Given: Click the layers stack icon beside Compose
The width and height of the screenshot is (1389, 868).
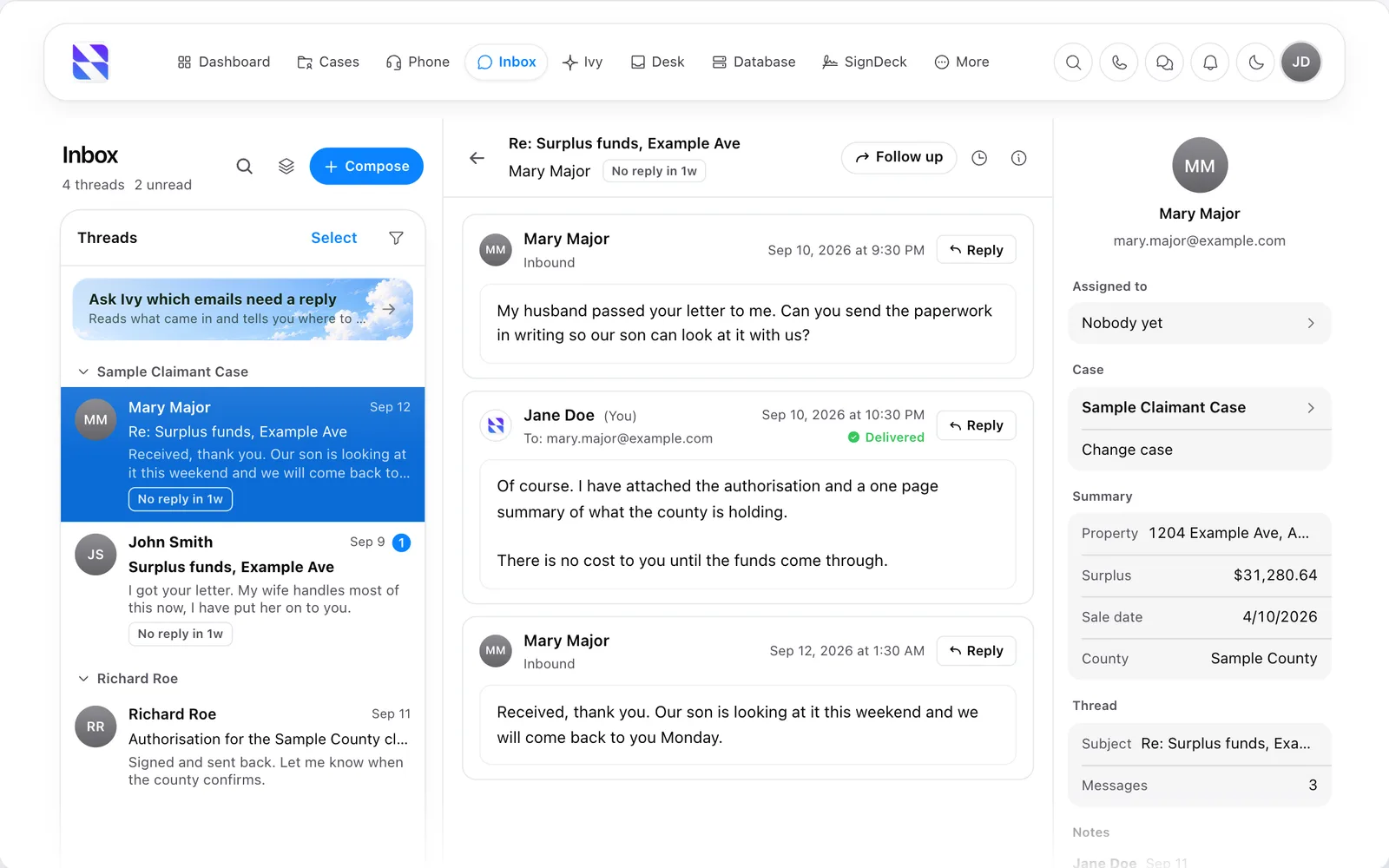Looking at the screenshot, I should click(x=286, y=166).
